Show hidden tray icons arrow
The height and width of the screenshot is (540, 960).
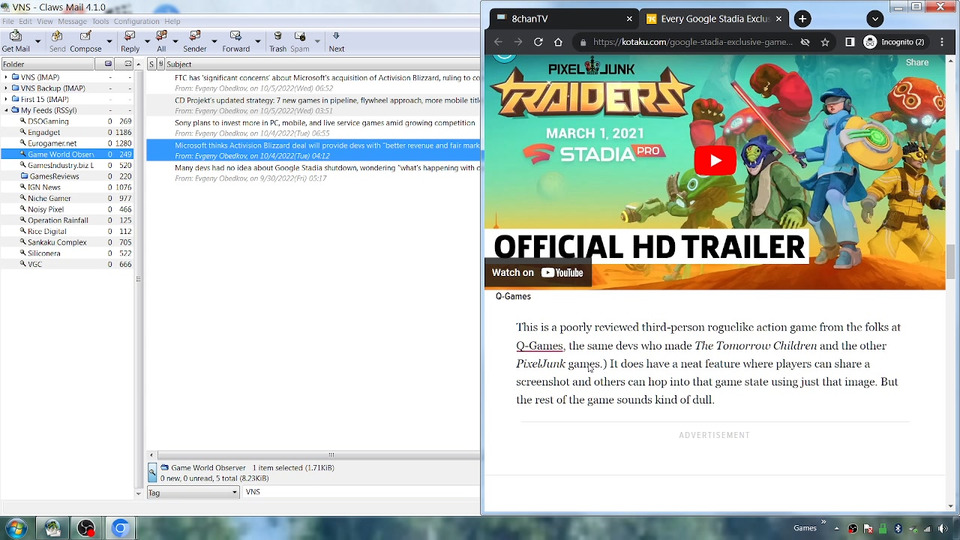tap(836, 528)
